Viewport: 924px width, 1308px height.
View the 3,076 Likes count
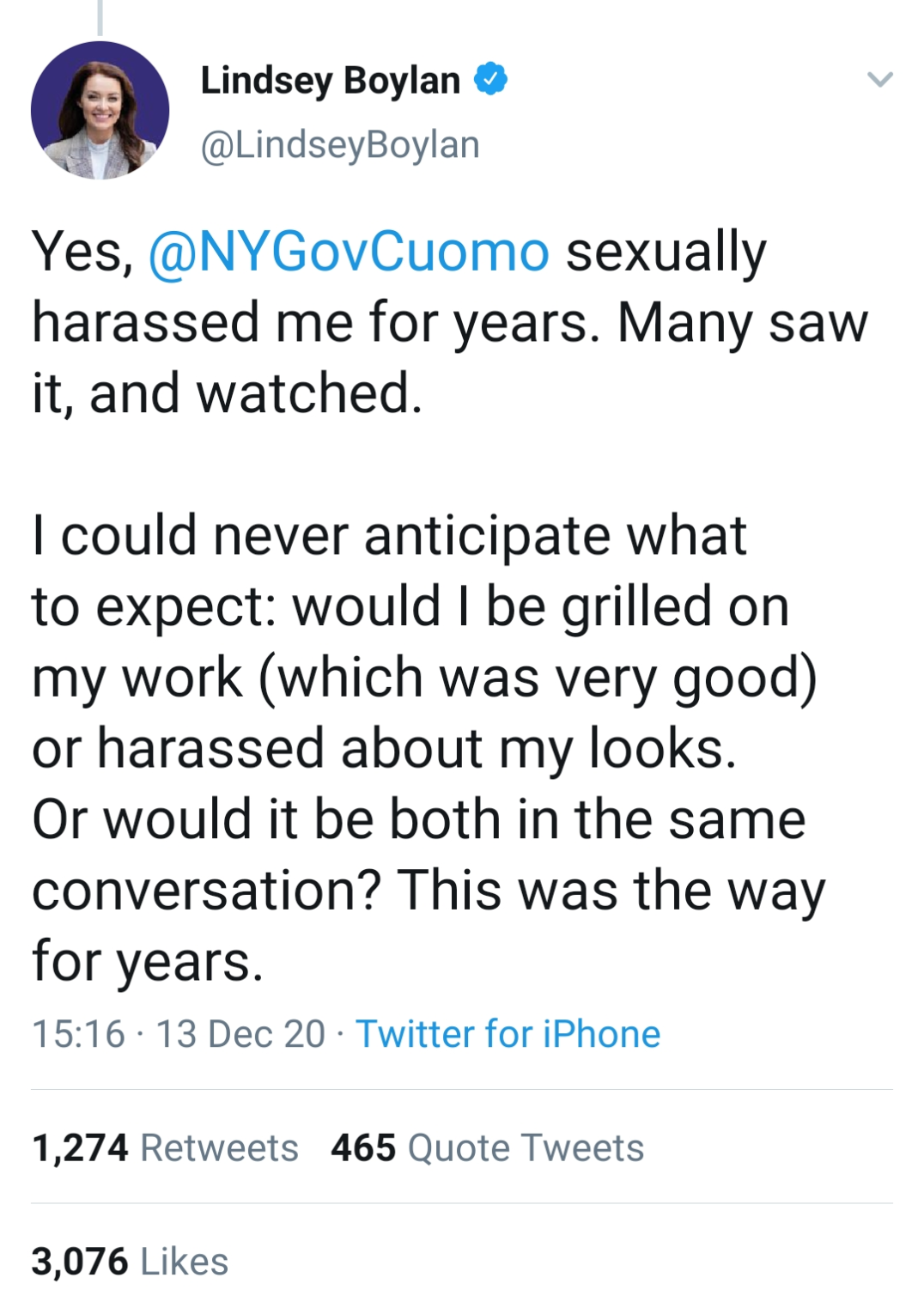[80, 1262]
